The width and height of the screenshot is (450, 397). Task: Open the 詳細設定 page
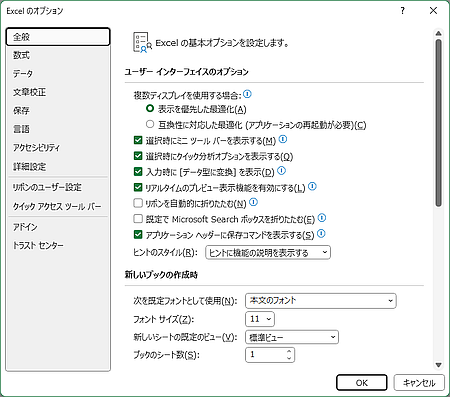58,166
